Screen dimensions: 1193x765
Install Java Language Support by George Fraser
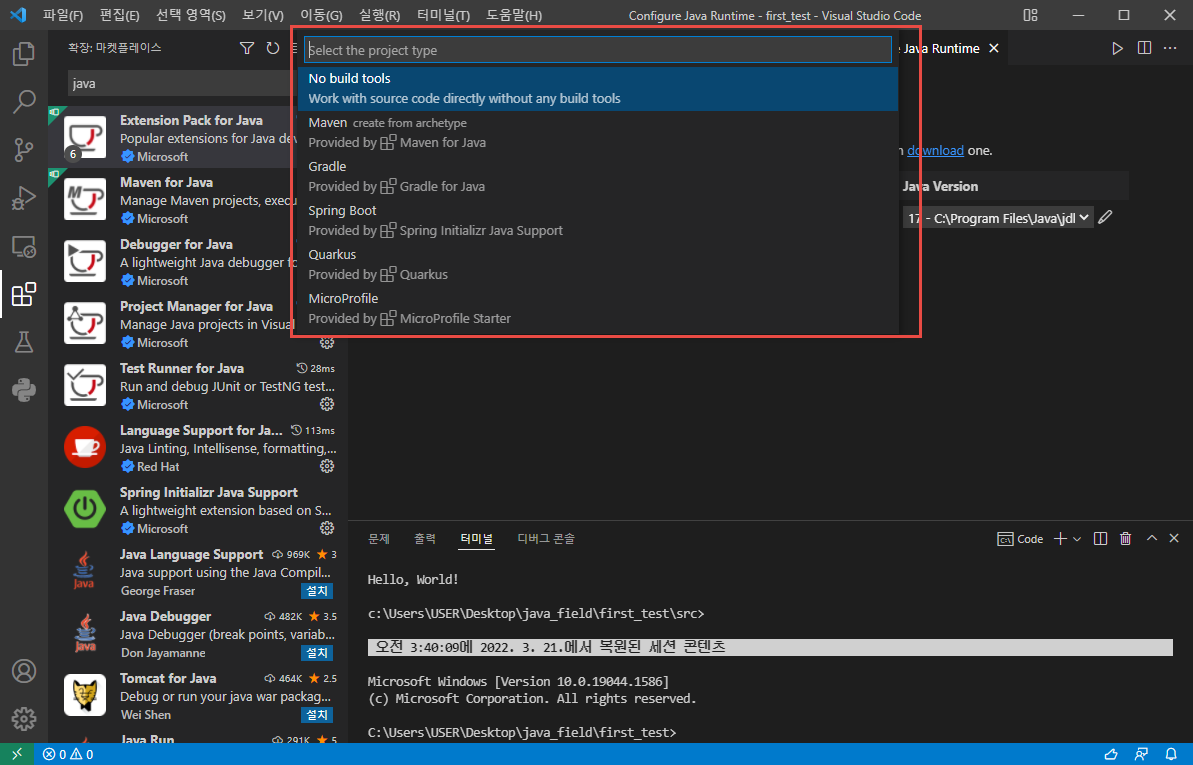(317, 591)
